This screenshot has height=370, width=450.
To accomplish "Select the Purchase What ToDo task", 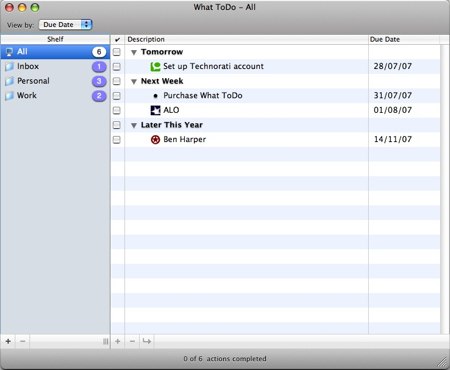I will point(203,96).
